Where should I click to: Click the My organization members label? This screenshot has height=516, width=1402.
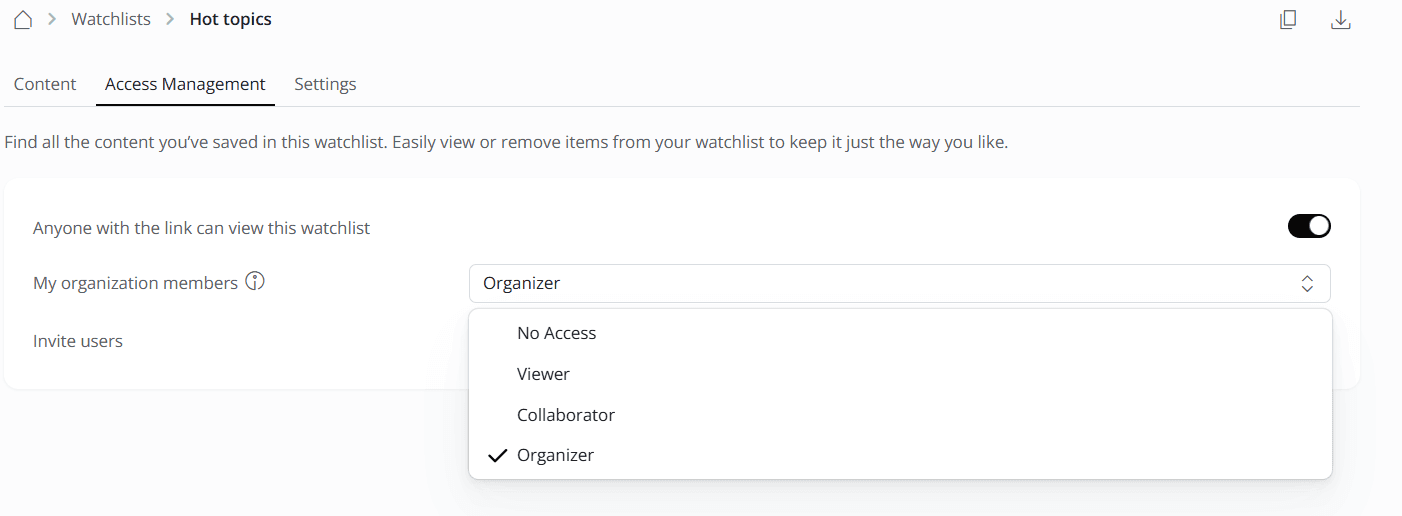[x=135, y=283]
